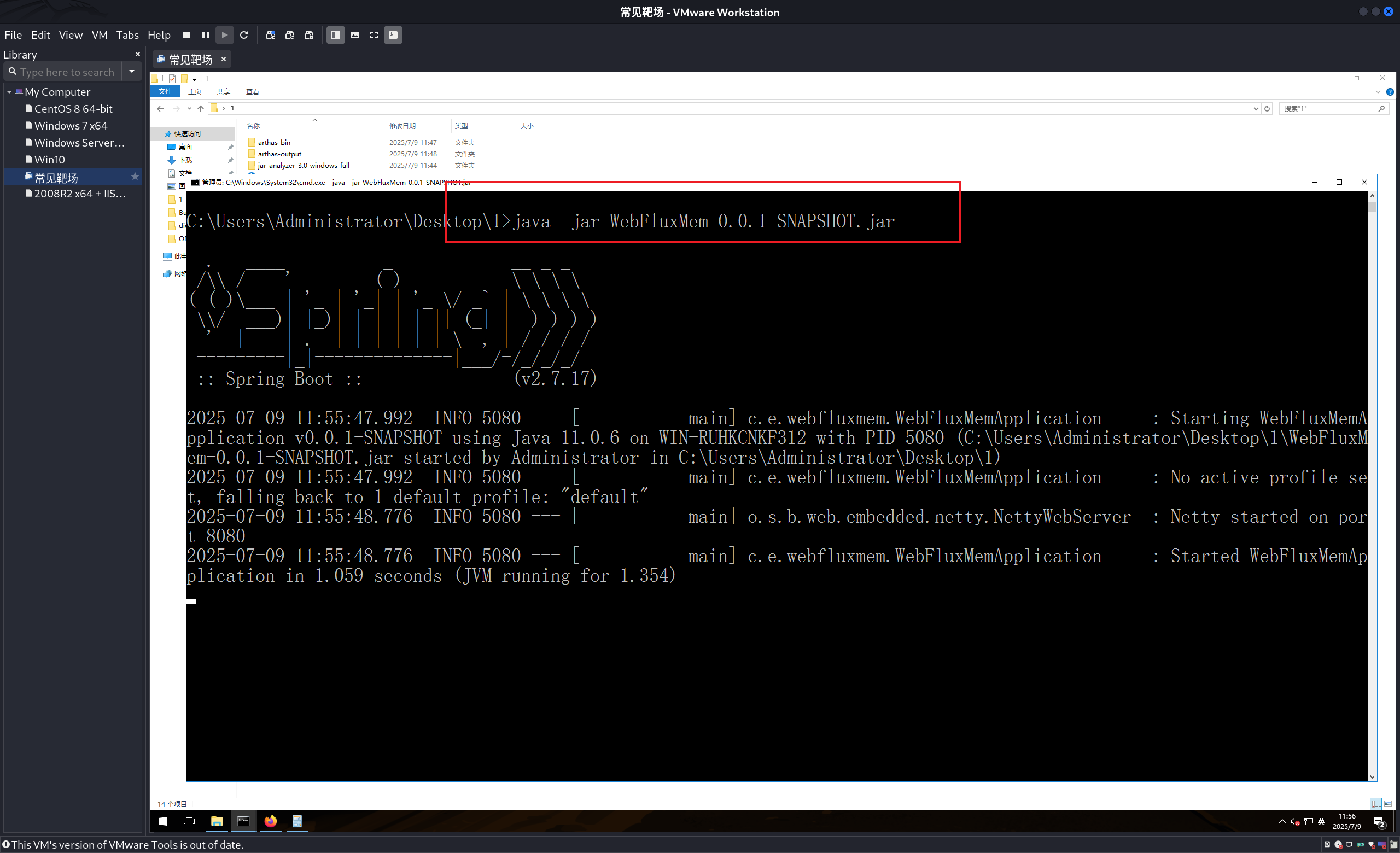Click the restart guest icon
The height and width of the screenshot is (853, 1400).
click(244, 35)
